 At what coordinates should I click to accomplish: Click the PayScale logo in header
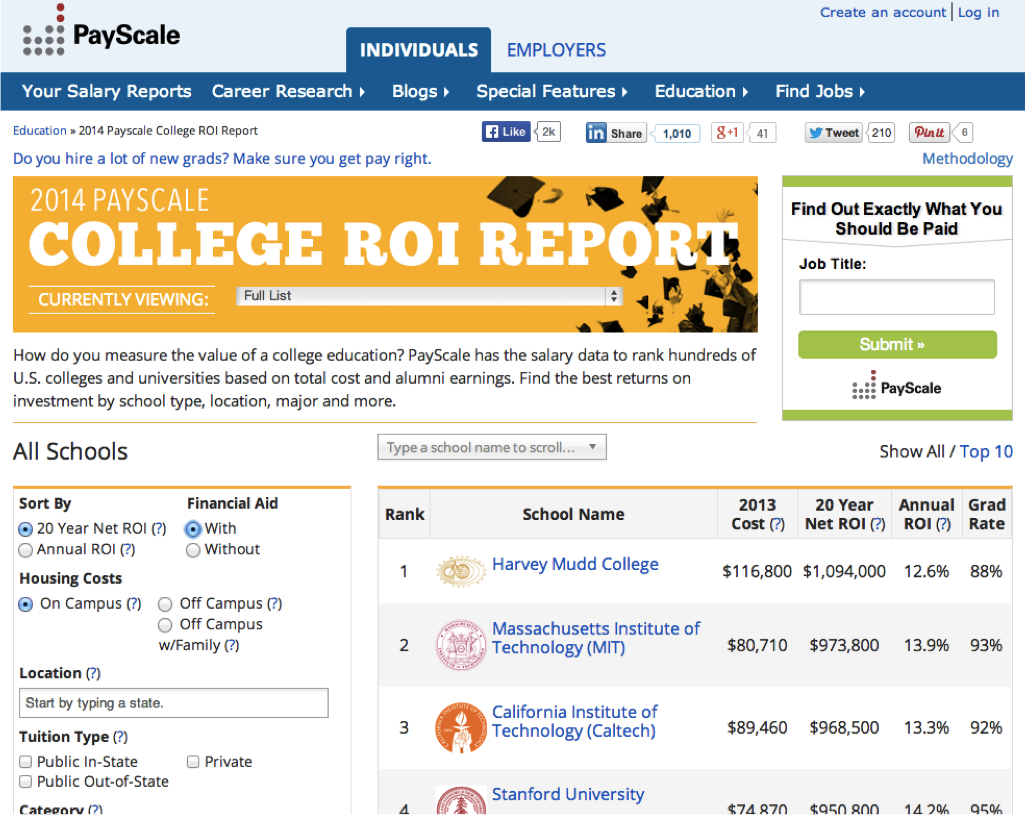101,36
